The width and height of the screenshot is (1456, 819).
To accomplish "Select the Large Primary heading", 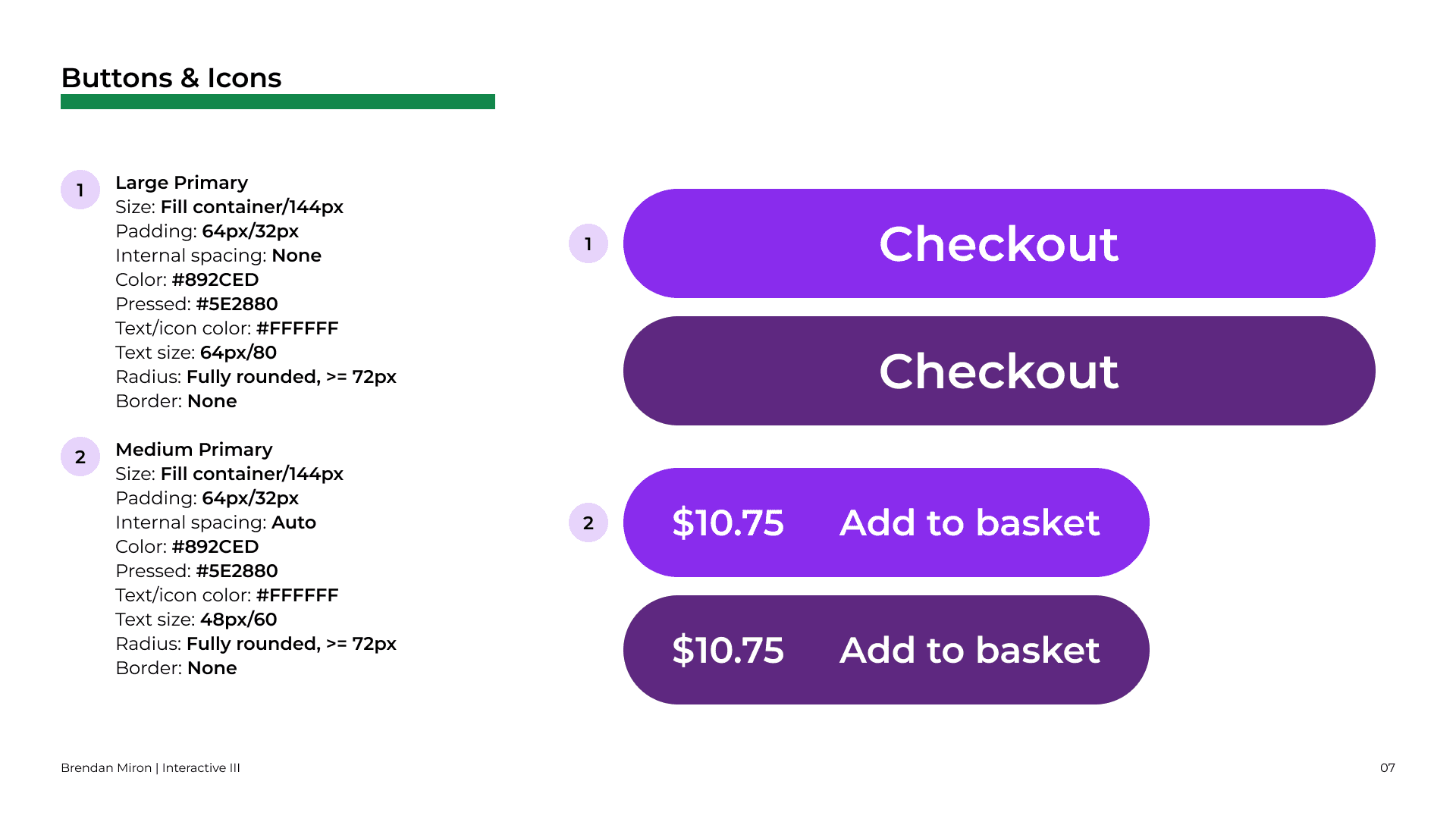I will click(182, 183).
